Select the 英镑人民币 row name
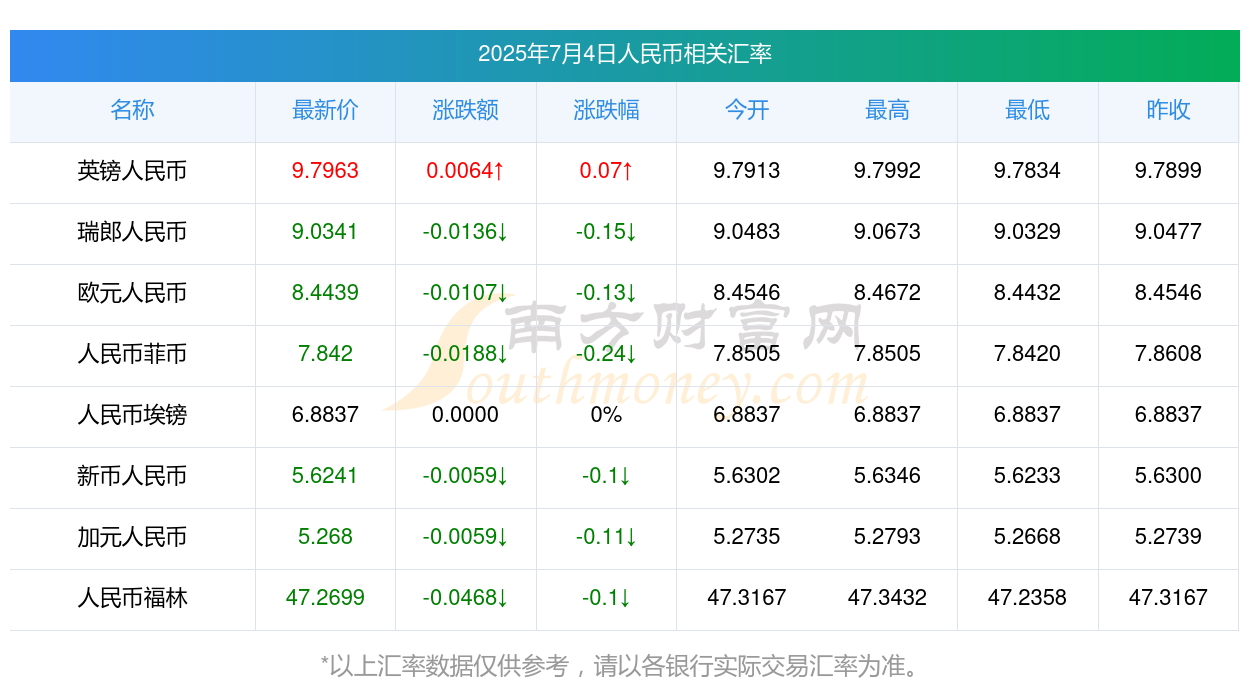This screenshot has width=1250, height=698. pyautogui.click(x=132, y=171)
